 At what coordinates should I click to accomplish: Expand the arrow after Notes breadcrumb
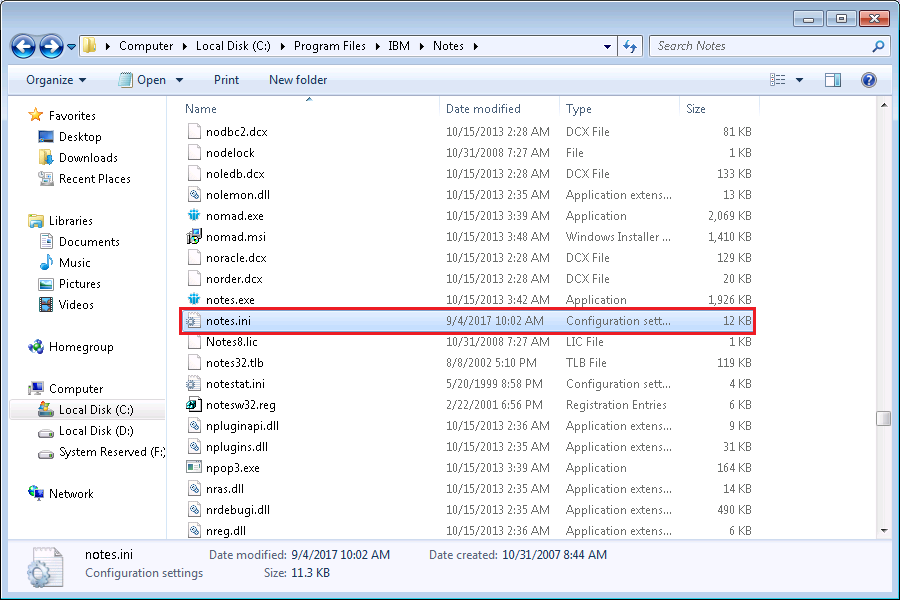pos(476,46)
